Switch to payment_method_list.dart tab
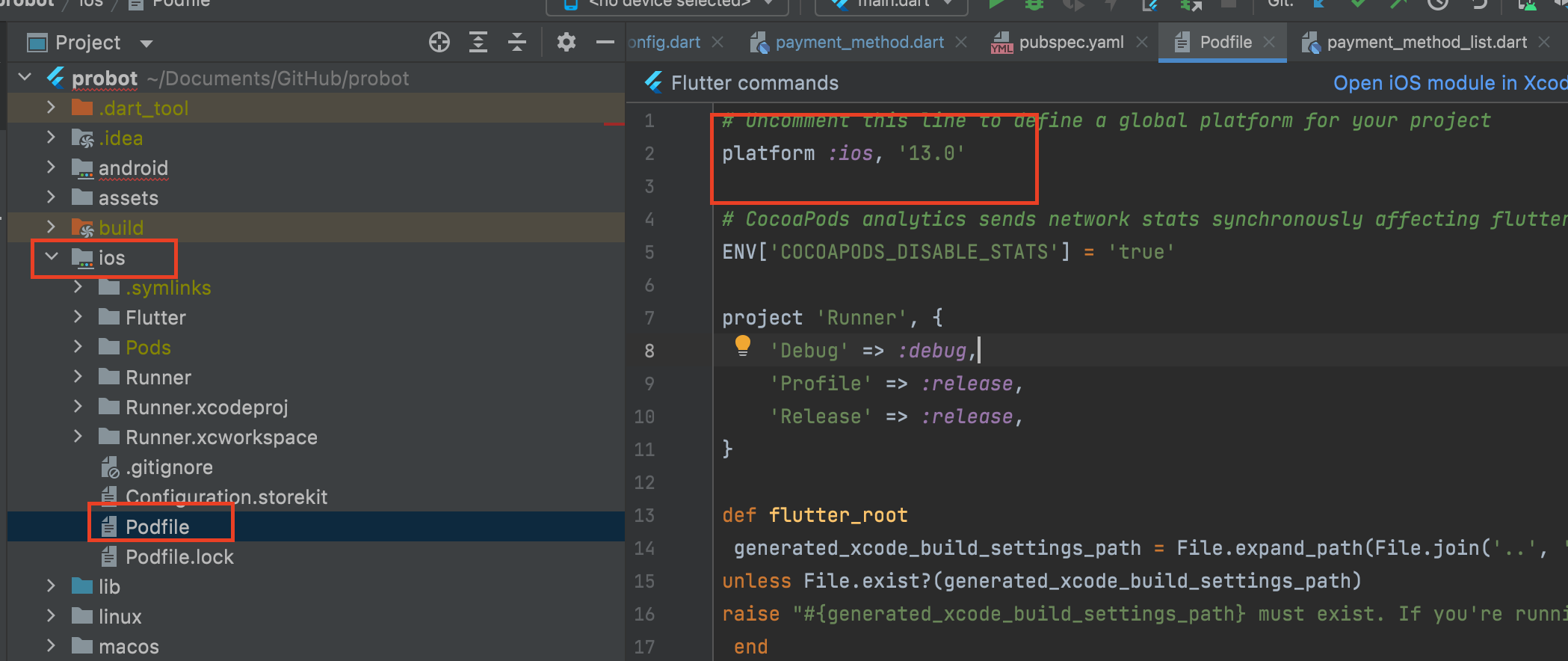The width and height of the screenshot is (1568, 661). point(1426,43)
